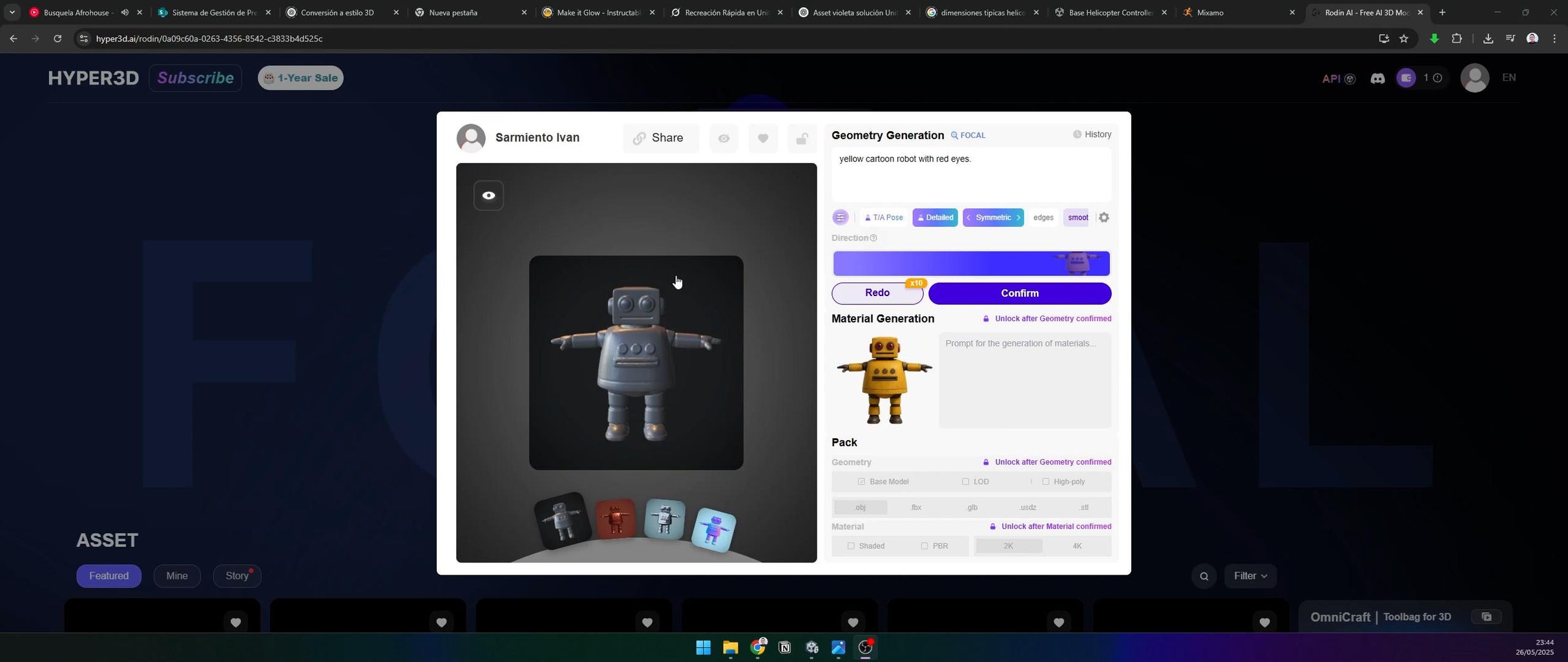Check the Base Model checkbox
The height and width of the screenshot is (662, 1568).
[861, 482]
